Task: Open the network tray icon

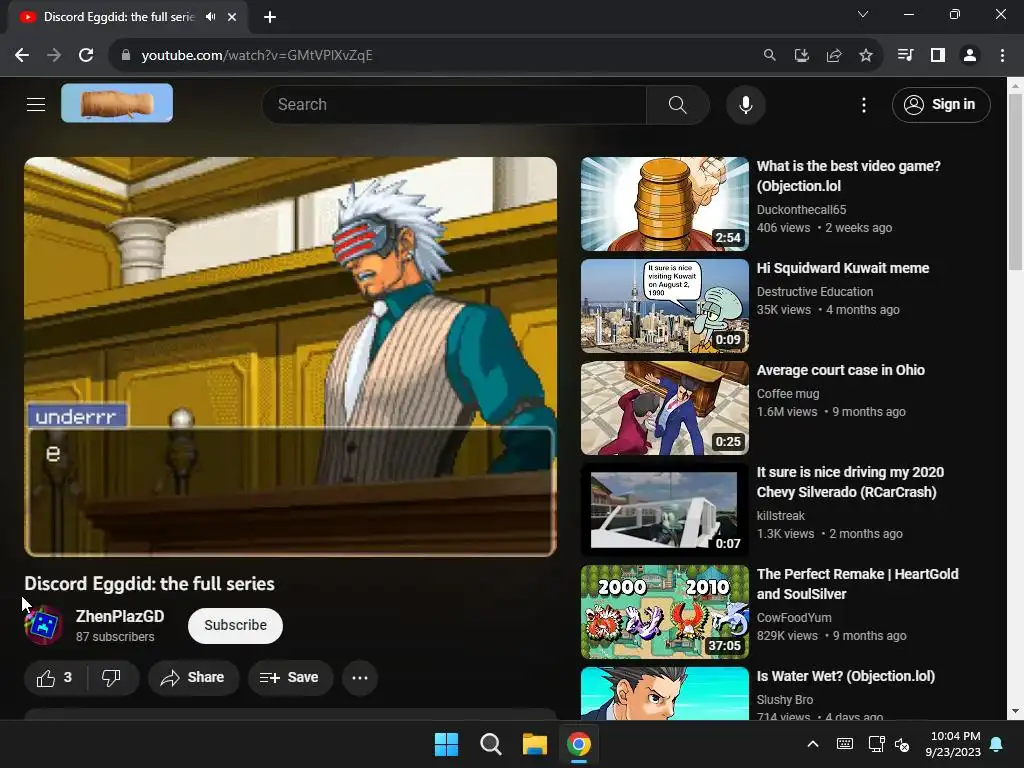Action: (x=876, y=744)
